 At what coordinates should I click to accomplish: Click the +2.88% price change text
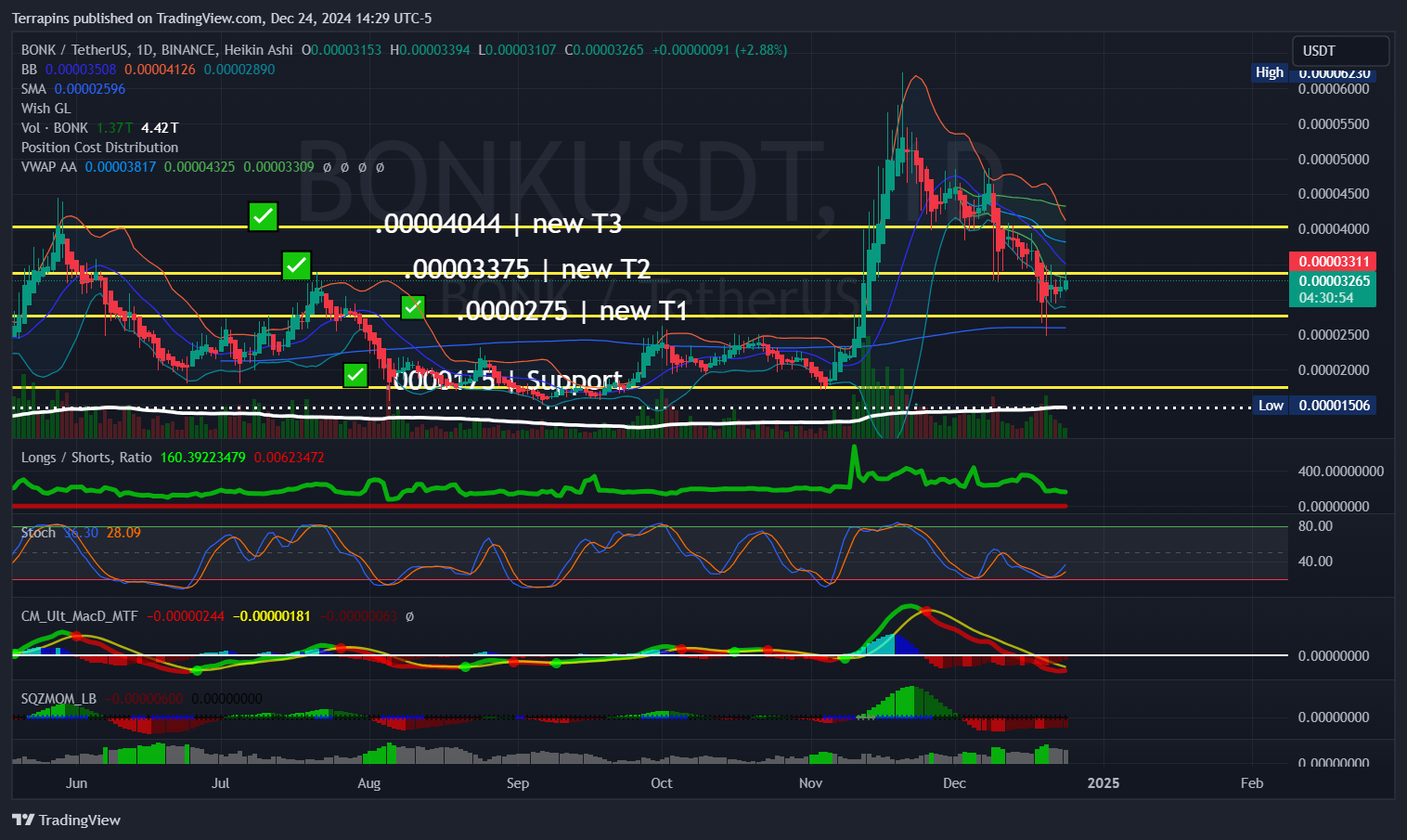761,50
